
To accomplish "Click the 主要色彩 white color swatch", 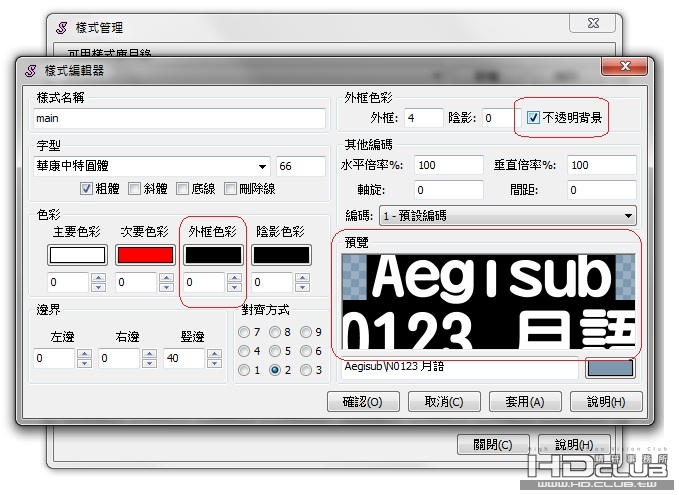I will [77, 255].
